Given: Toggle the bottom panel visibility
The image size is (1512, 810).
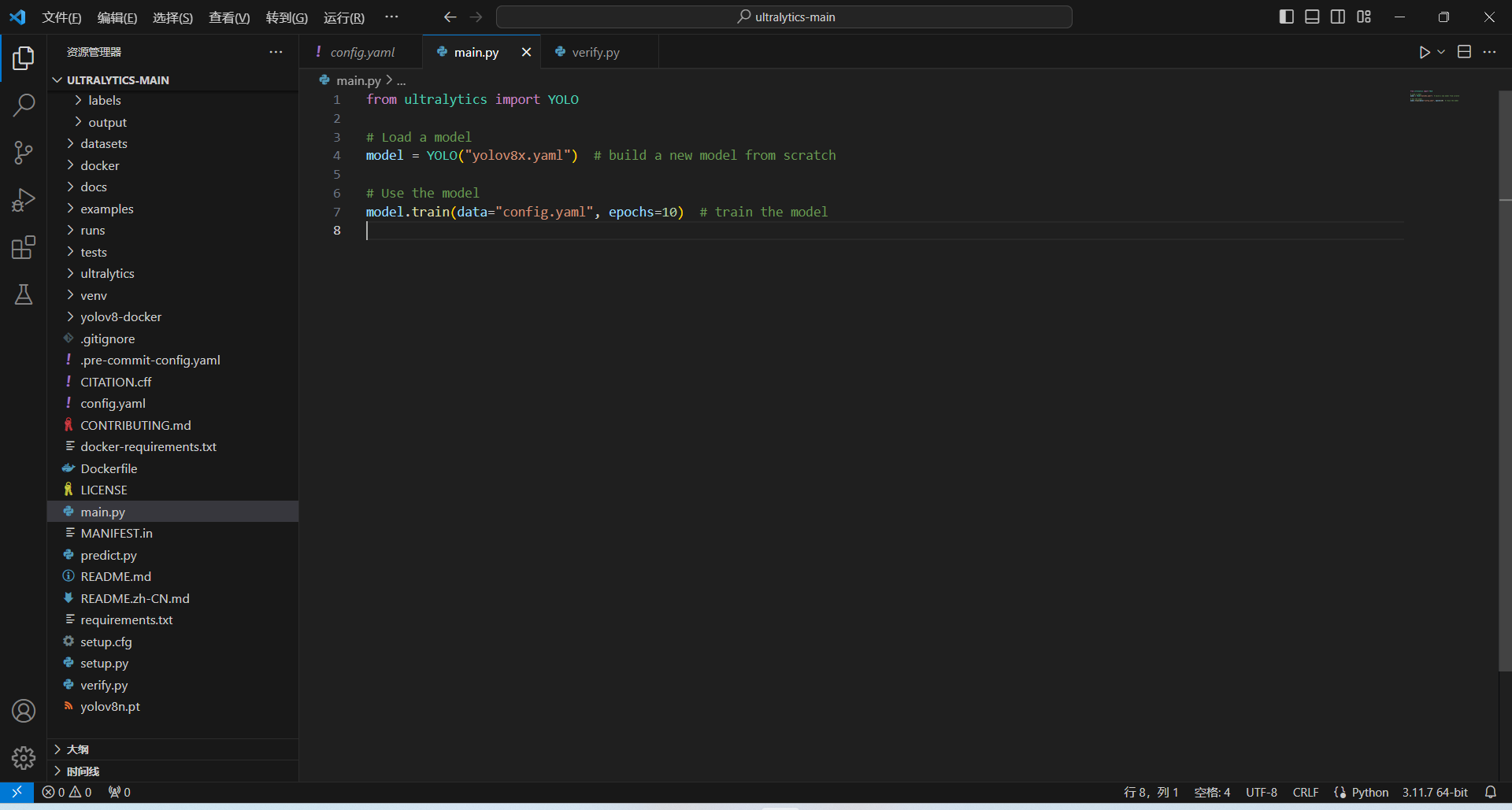Looking at the screenshot, I should [x=1312, y=17].
